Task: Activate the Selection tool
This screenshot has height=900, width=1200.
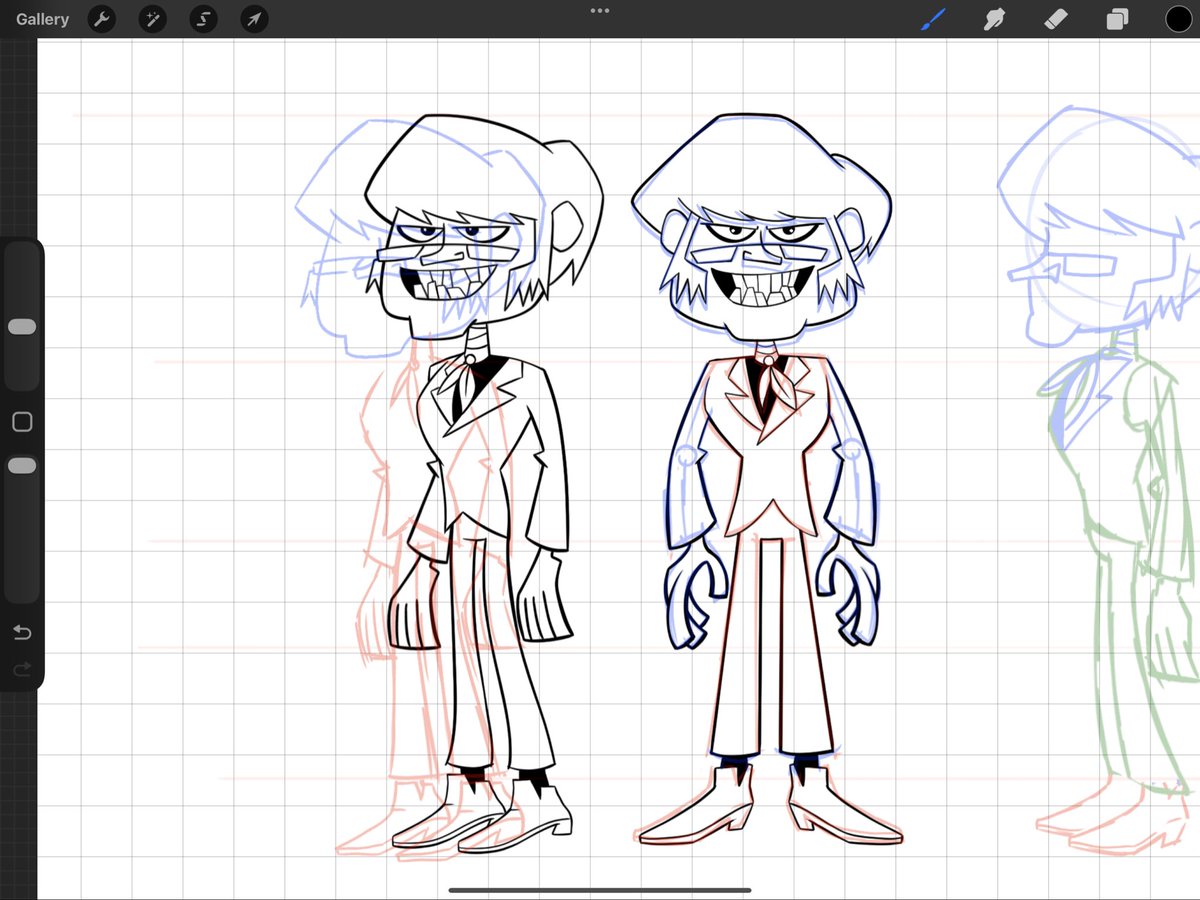Action: (204, 19)
